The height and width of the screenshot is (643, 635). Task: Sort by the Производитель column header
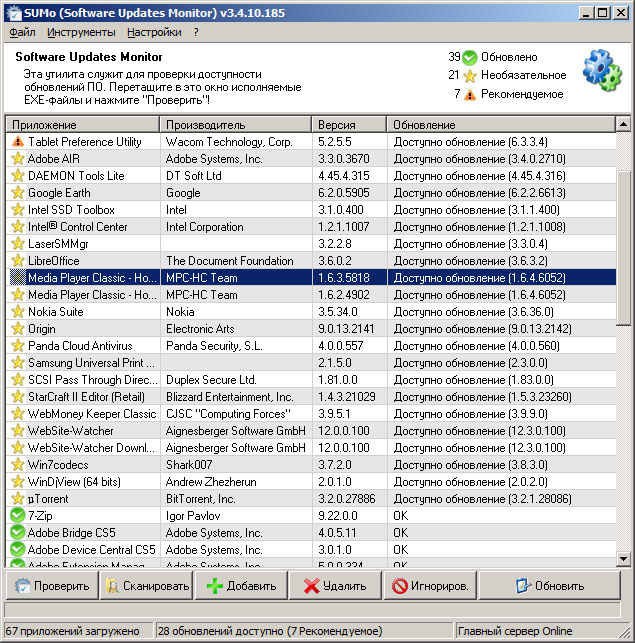(236, 125)
